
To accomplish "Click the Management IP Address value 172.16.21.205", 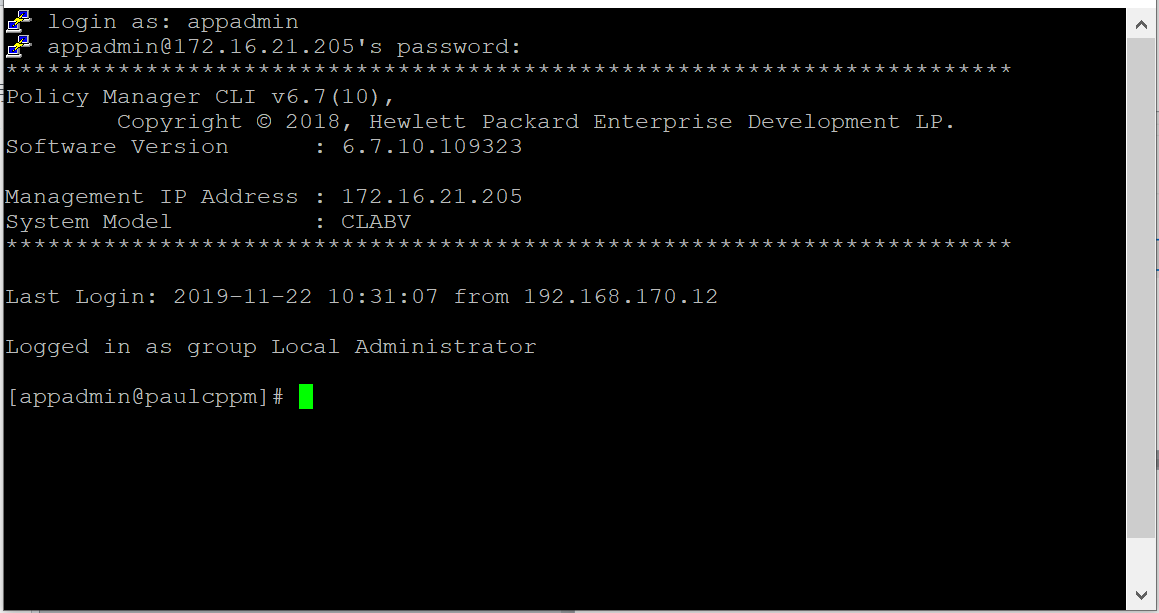I will 432,197.
